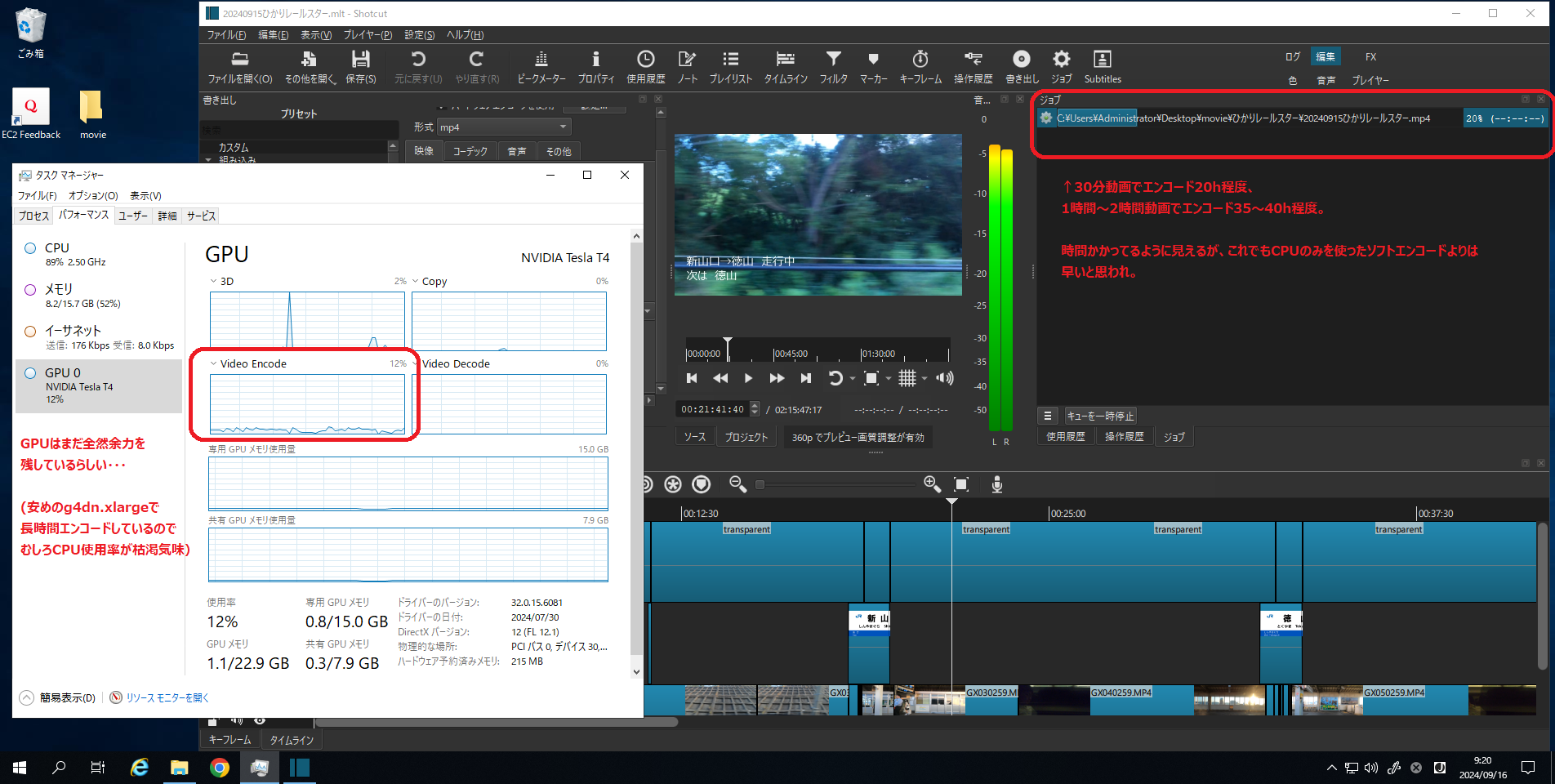The image size is (1555, 784).
Task: Switch to the コーデック tab in export settings
Action: pyautogui.click(x=470, y=150)
